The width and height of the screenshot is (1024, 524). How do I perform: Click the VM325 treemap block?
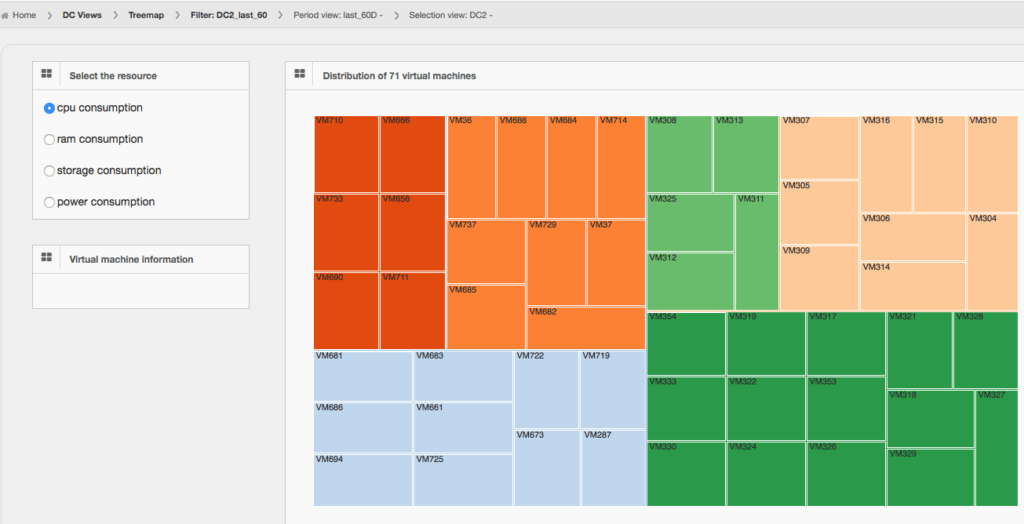690,223
